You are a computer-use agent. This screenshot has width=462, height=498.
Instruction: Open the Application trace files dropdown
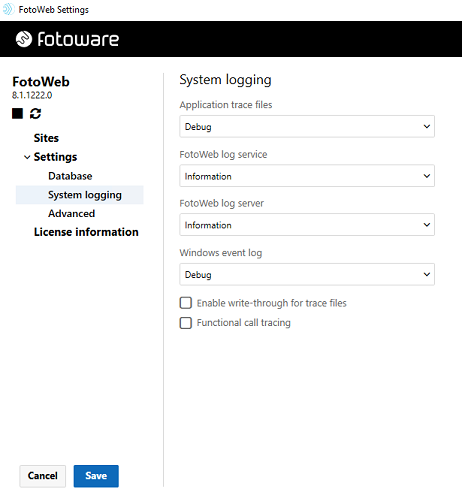(307, 126)
